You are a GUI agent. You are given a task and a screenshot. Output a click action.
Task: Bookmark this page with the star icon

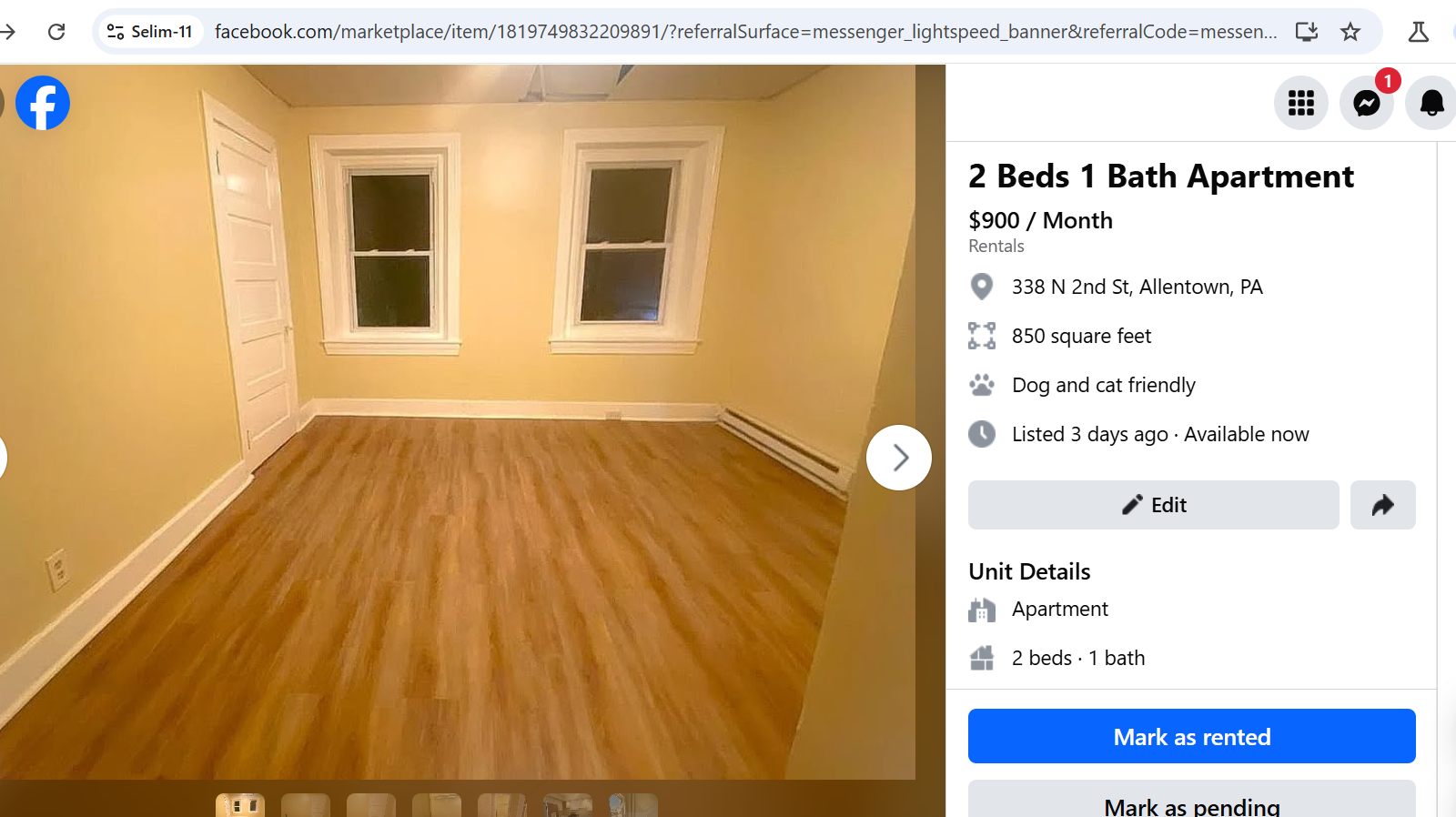1350,32
